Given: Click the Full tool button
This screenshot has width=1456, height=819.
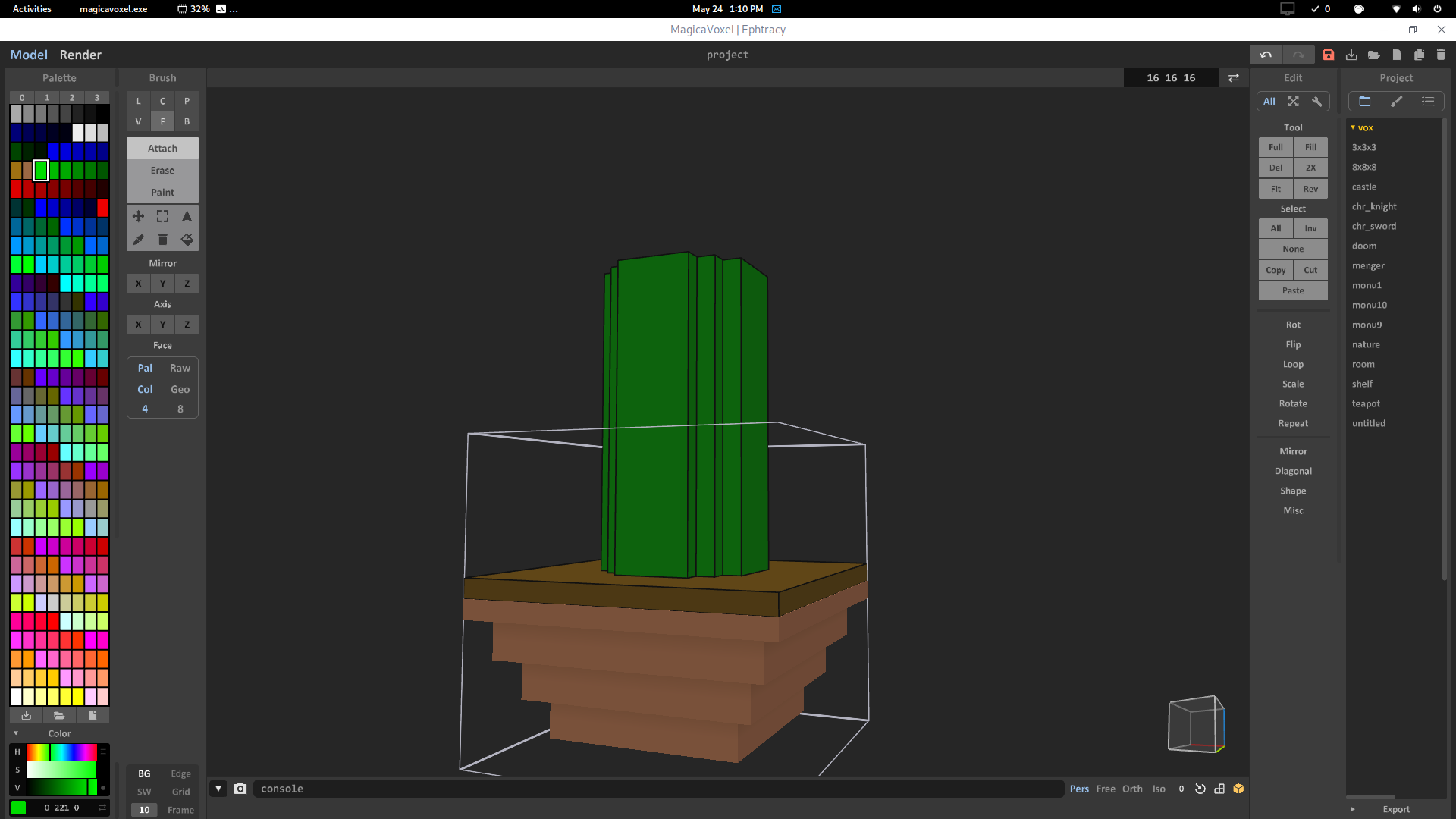Looking at the screenshot, I should [x=1276, y=147].
